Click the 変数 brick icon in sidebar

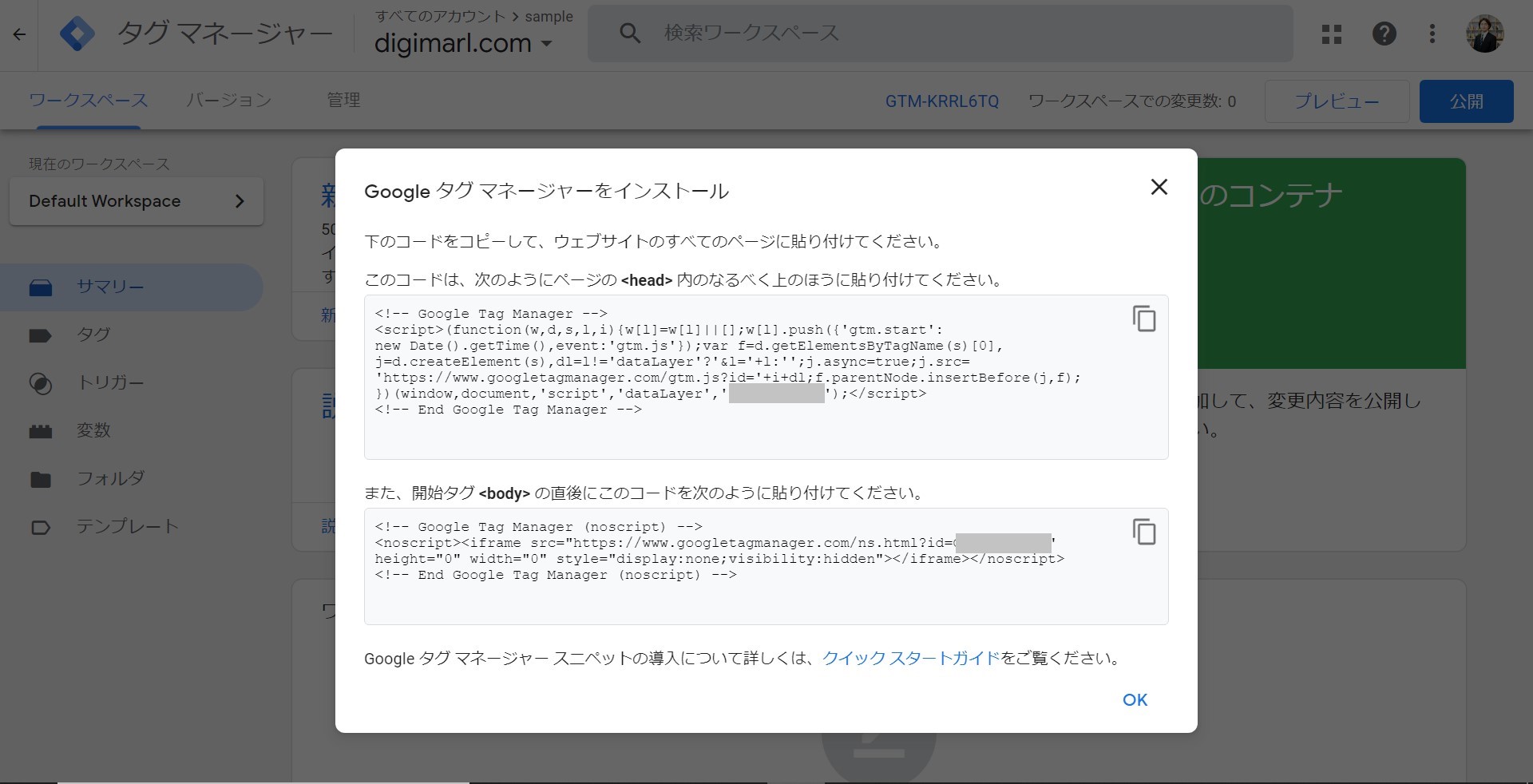tap(41, 431)
